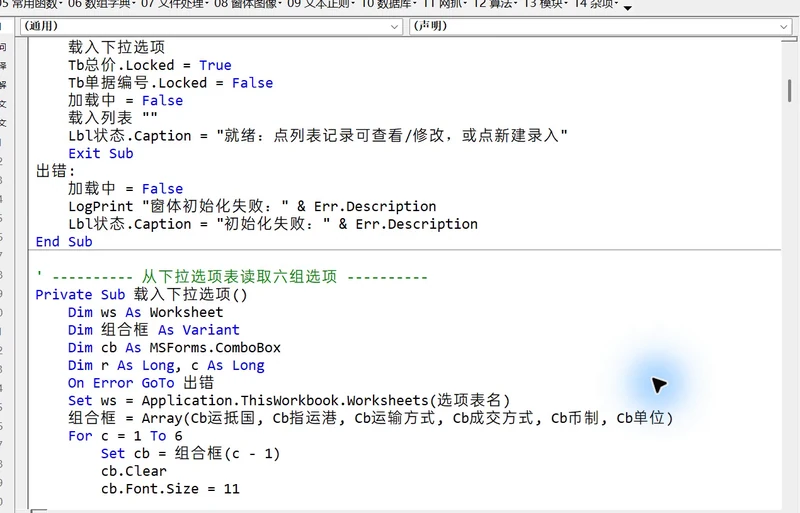Screen dimensions: 800x513
Task: Open the 10 数据库 menu
Action: [x=388, y=4]
